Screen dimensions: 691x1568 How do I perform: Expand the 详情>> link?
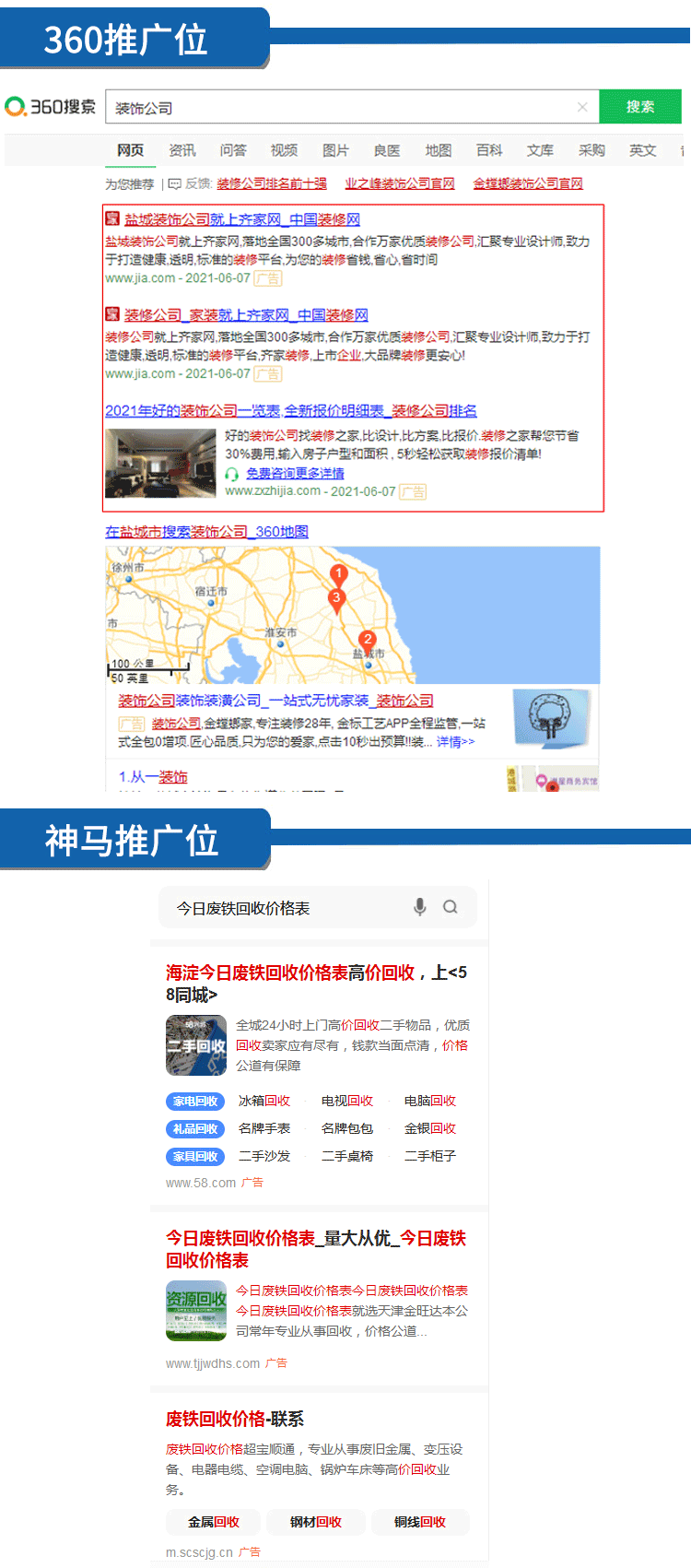(455, 742)
